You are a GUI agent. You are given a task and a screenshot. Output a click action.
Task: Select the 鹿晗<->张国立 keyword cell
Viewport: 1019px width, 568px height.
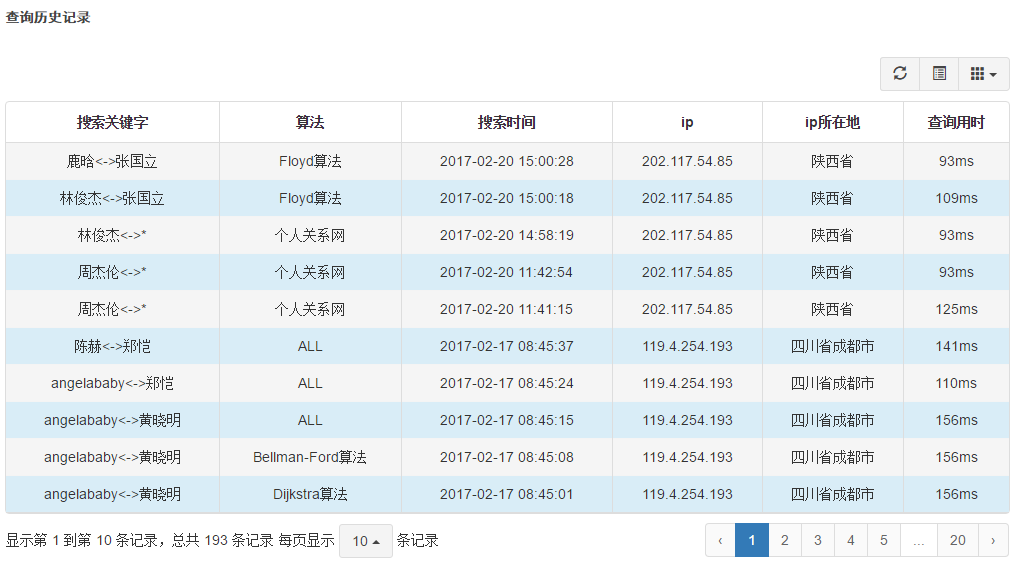[x=112, y=161]
